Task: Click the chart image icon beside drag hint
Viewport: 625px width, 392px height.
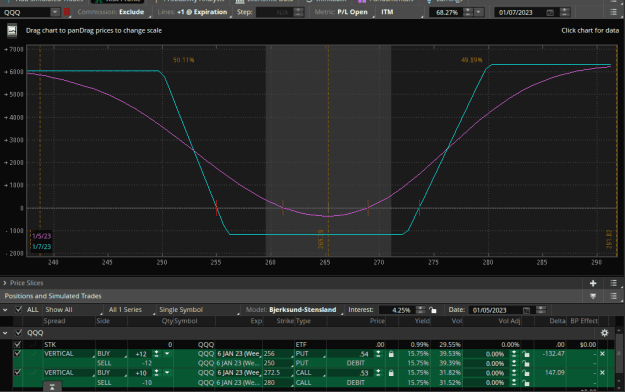Action: (x=12, y=30)
